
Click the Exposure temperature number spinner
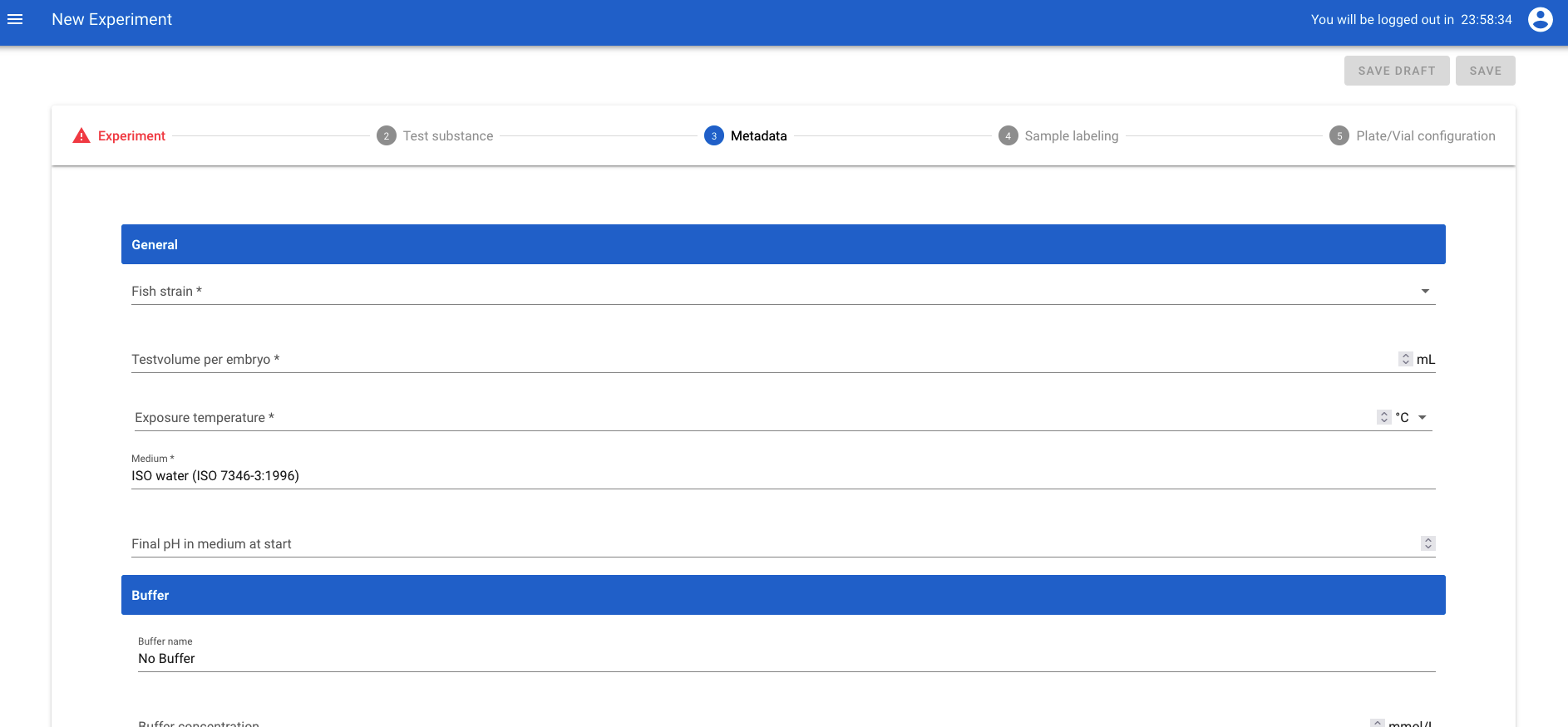[x=1383, y=417]
